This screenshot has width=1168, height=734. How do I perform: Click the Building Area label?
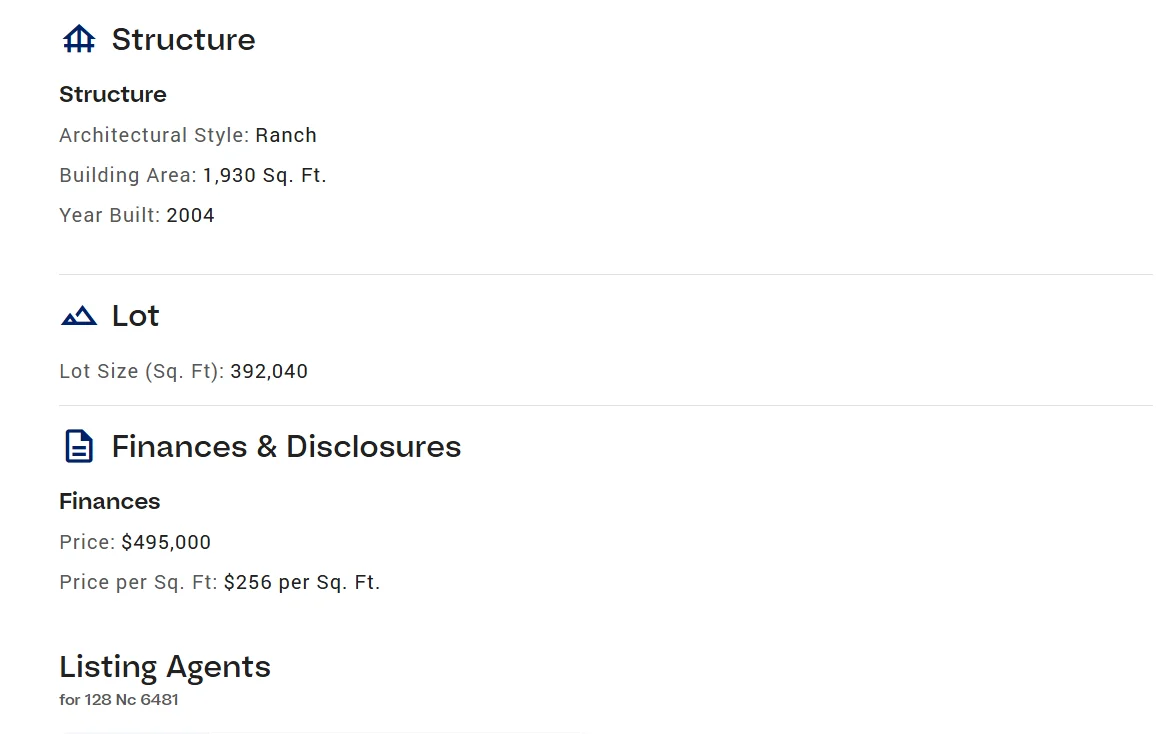(128, 175)
